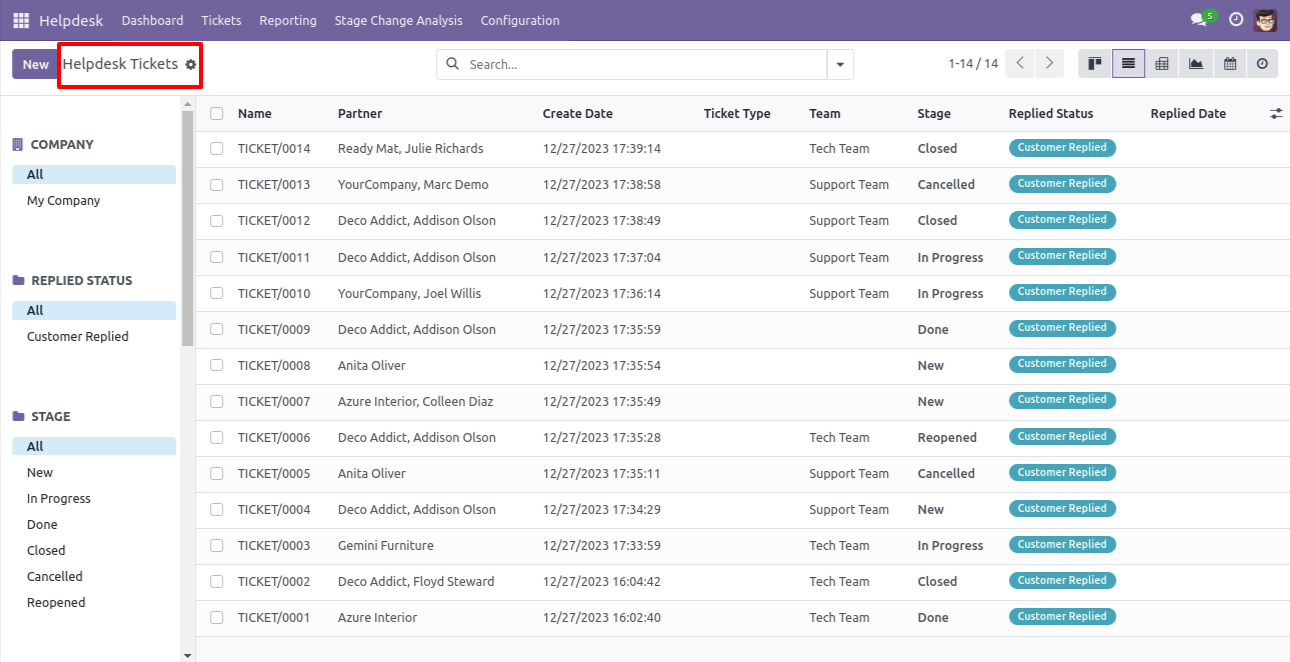Open Stage Change Analysis menu
The height and width of the screenshot is (662, 1290).
[x=399, y=20]
